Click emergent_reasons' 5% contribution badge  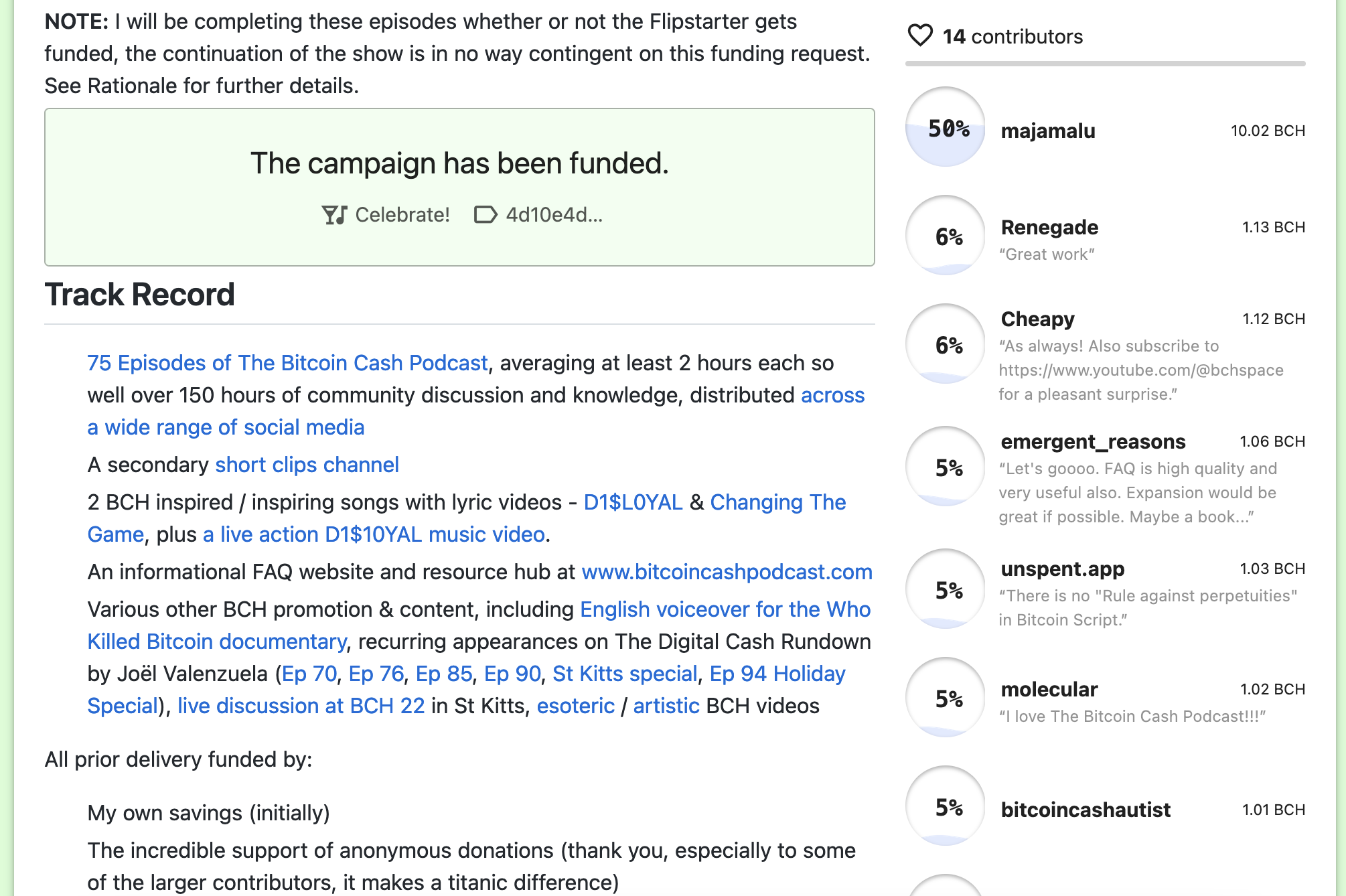point(946,467)
